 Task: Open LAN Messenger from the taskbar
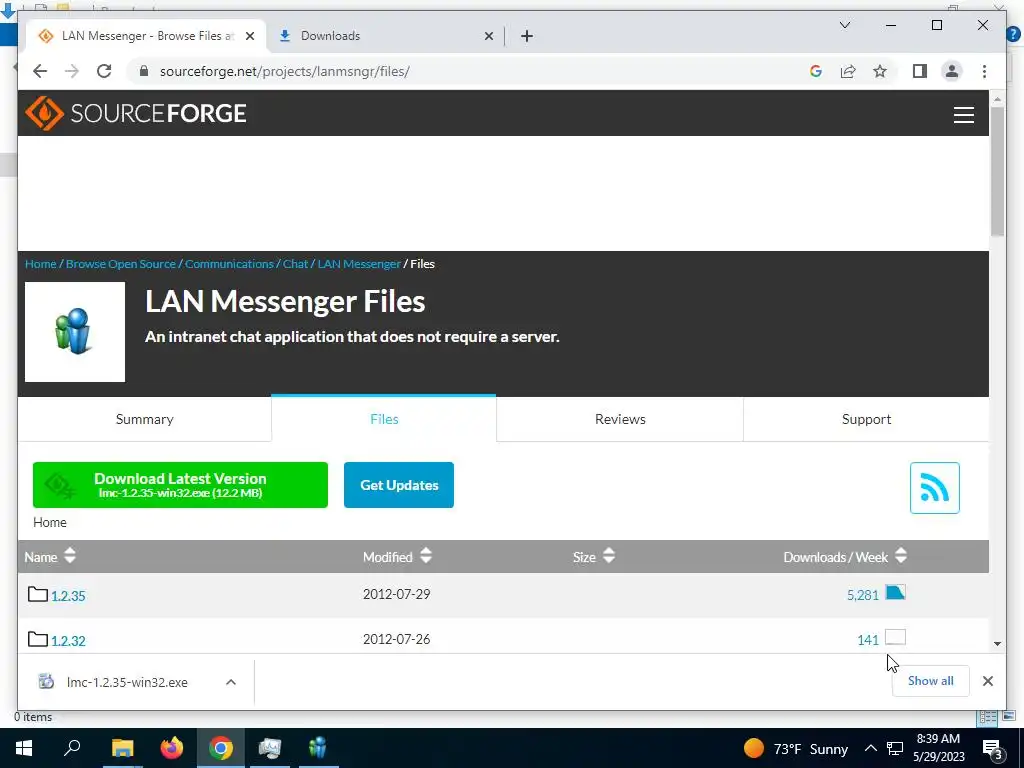318,748
